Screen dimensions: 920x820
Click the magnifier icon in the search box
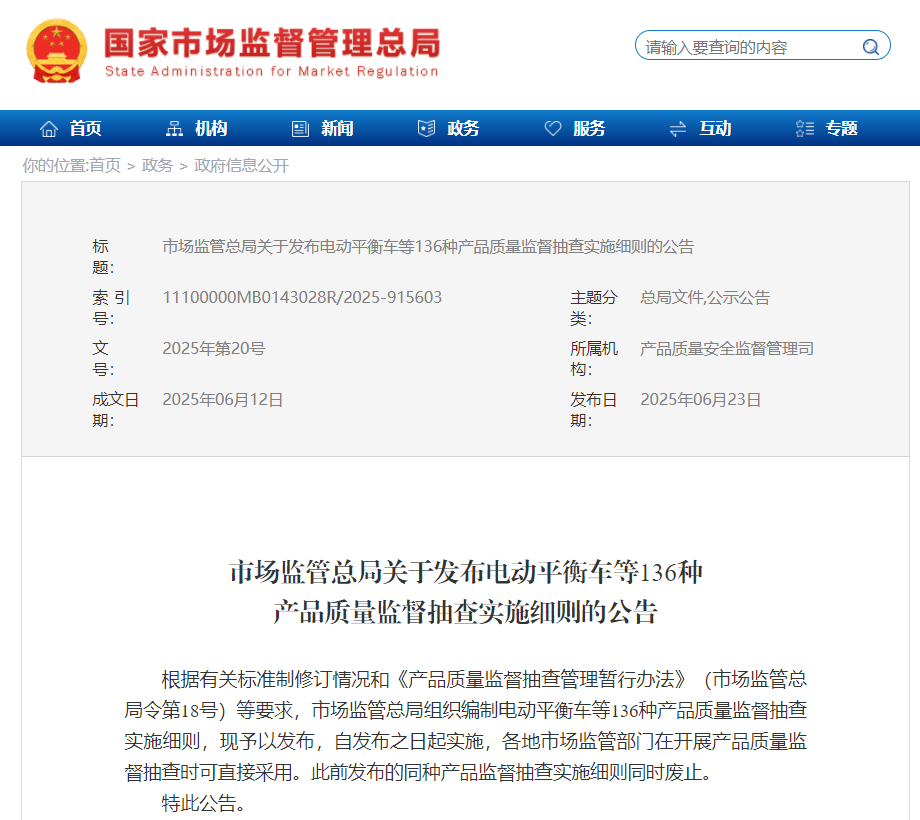[872, 45]
